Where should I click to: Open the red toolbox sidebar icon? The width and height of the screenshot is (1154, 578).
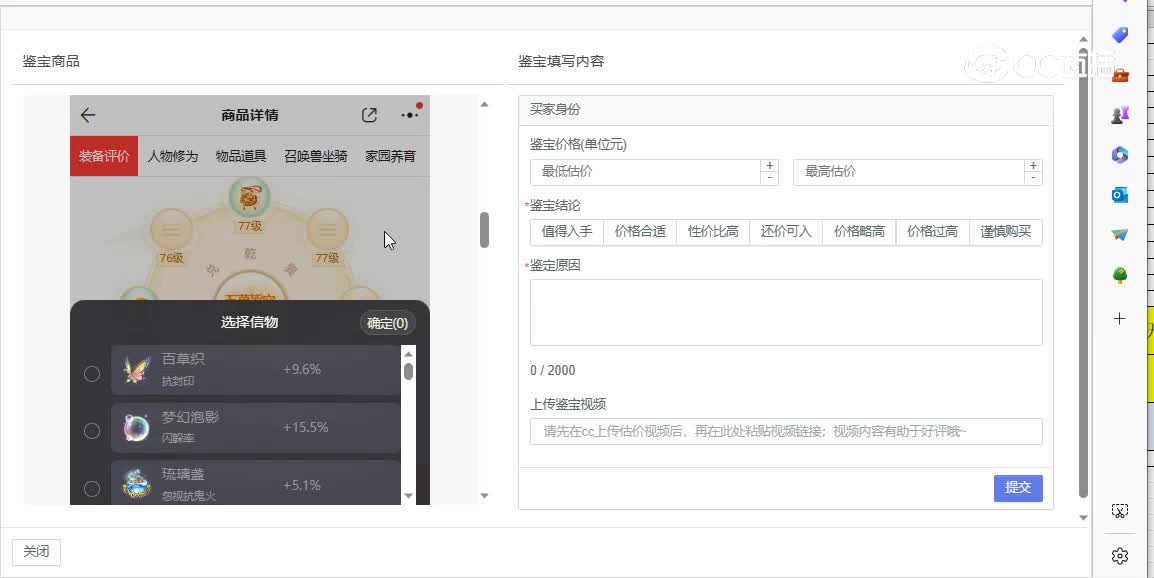(1119, 75)
